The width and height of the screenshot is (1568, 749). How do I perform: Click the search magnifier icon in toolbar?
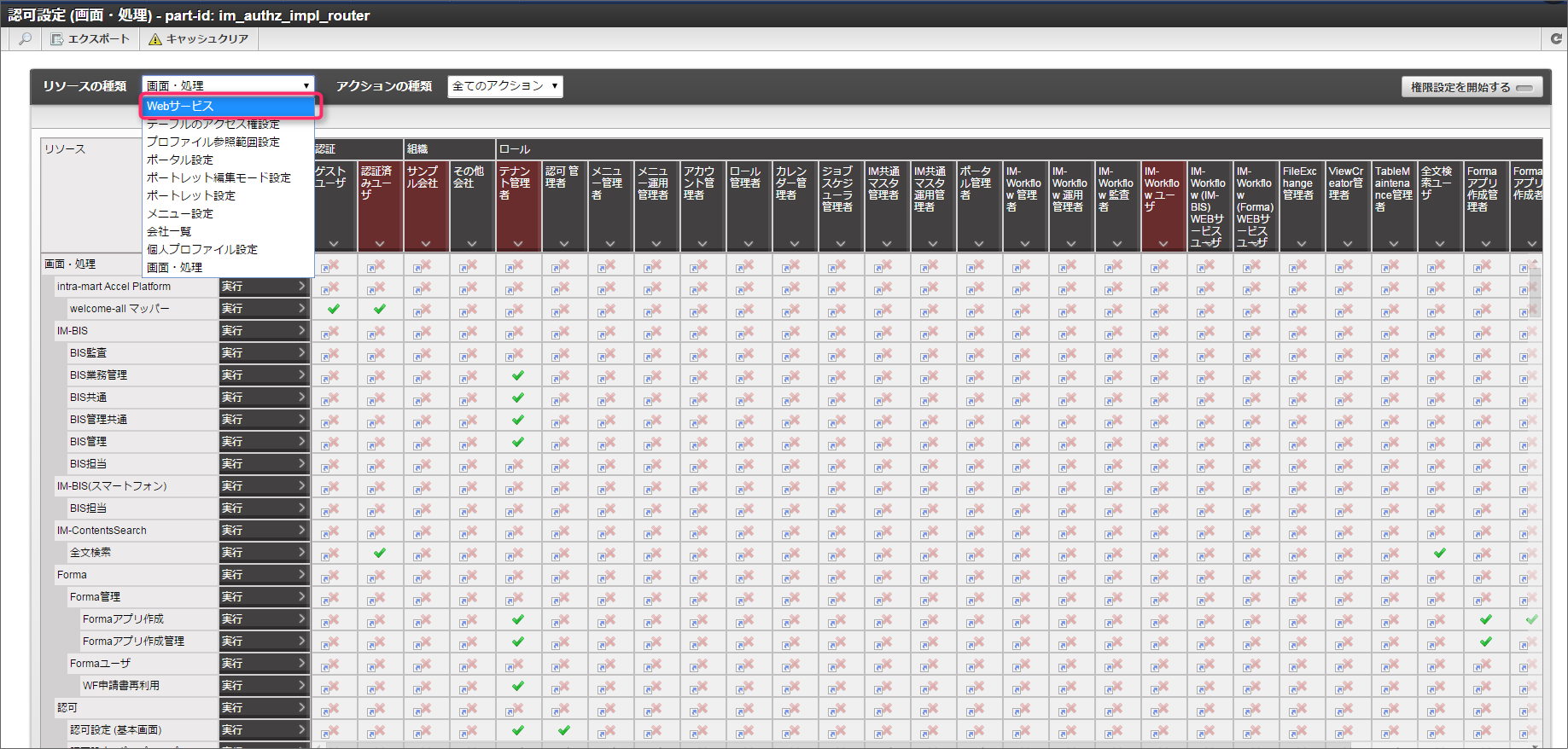click(x=25, y=39)
